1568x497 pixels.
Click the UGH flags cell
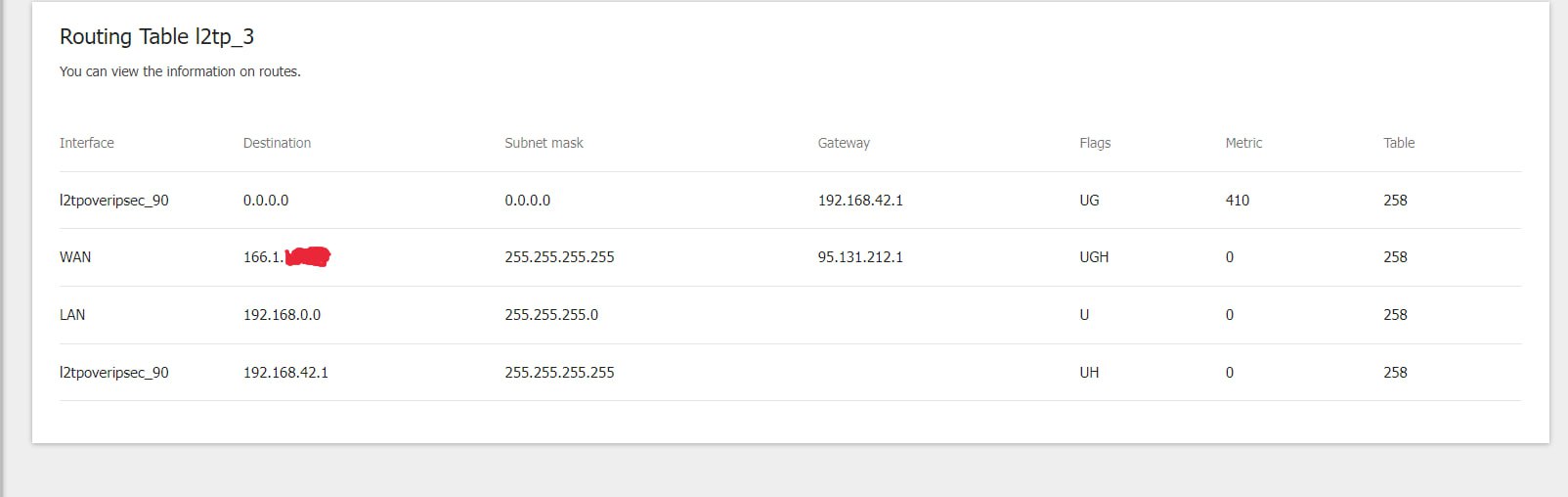click(x=1094, y=257)
